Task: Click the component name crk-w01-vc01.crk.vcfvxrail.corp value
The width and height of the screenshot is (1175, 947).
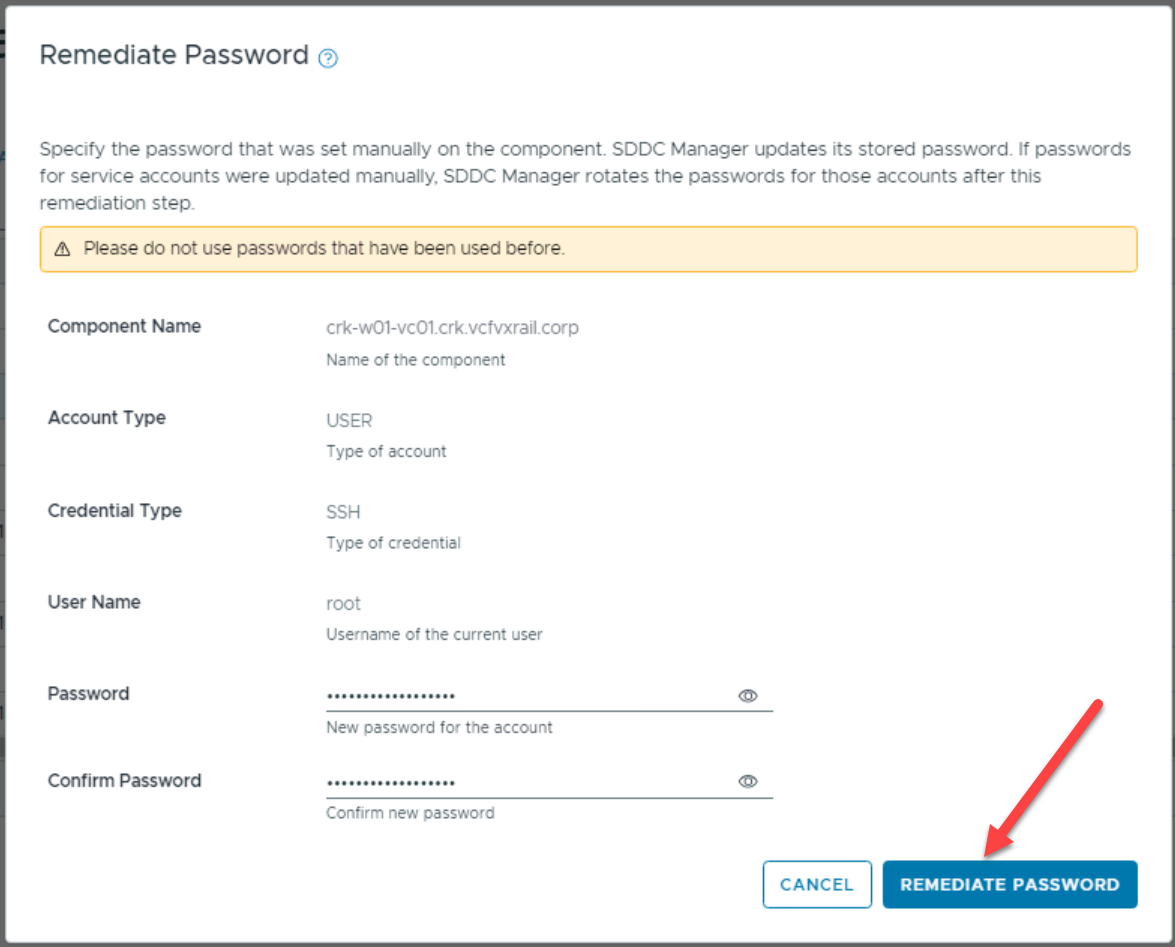Action: 452,328
